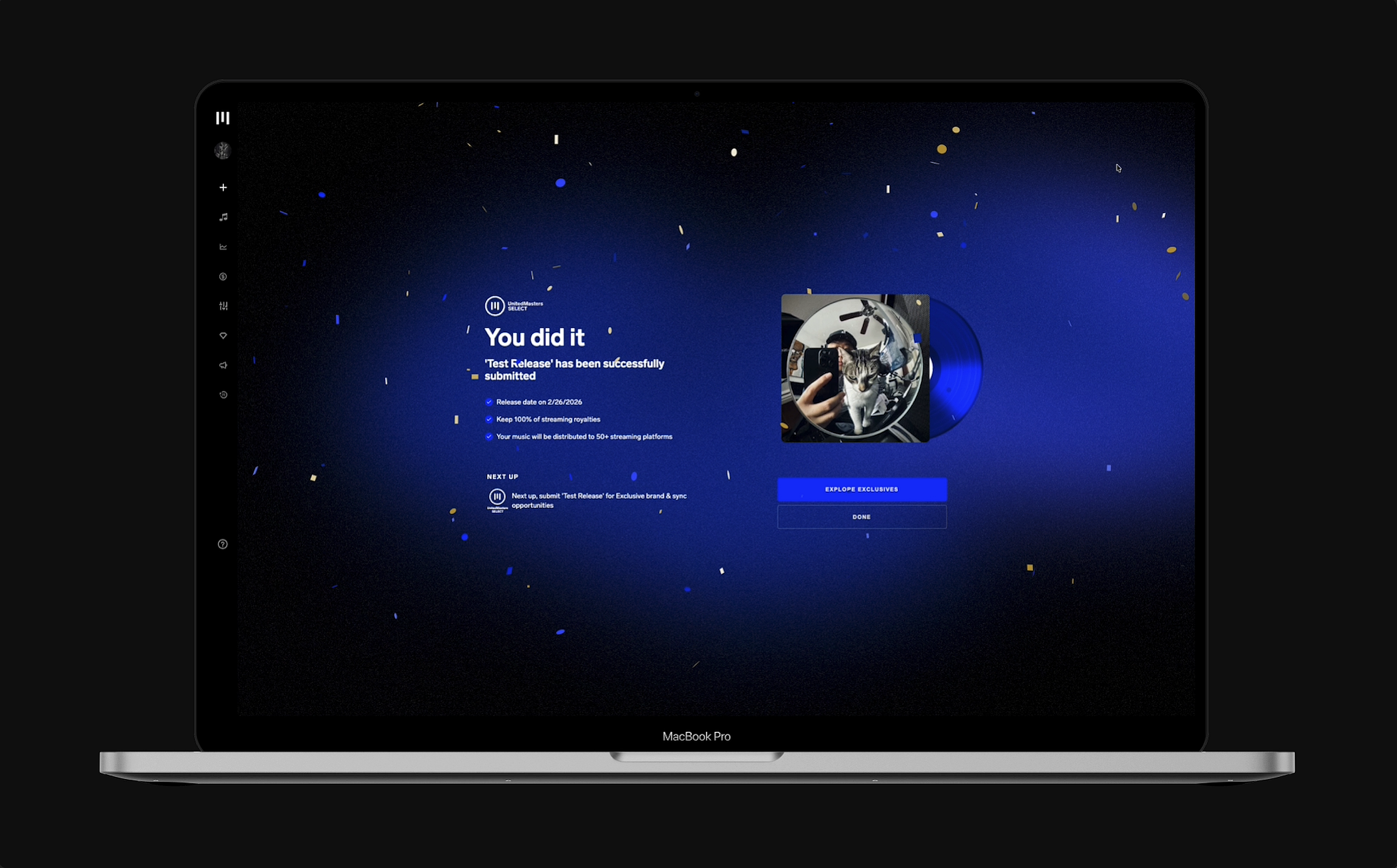Open earnings with the dollar icon
This screenshot has height=868, width=1397.
[x=223, y=277]
